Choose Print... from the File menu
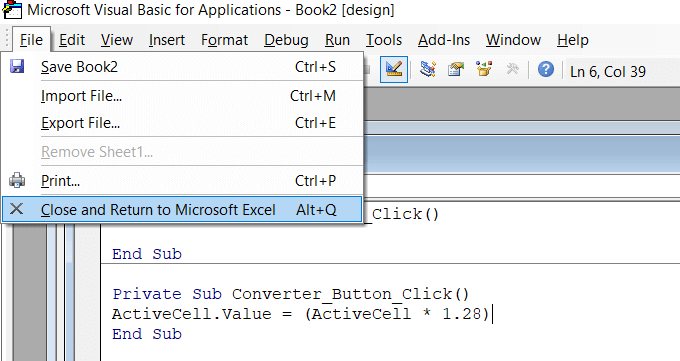 pyautogui.click(x=182, y=180)
